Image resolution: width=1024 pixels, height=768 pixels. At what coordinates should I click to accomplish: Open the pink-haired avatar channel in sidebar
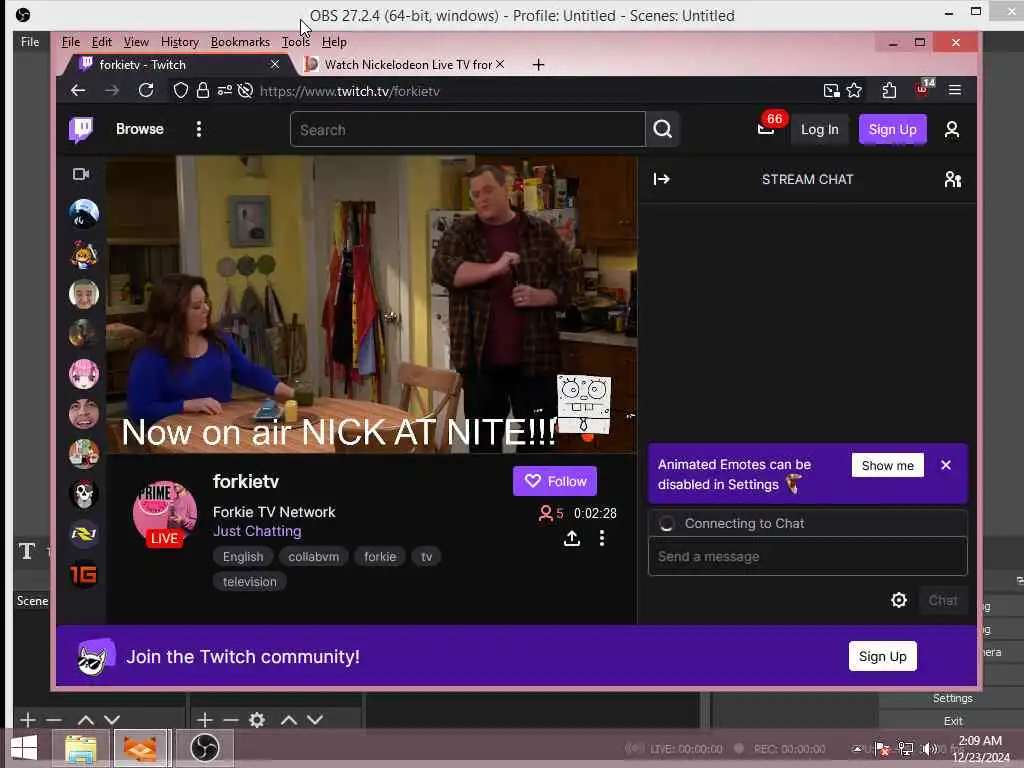(84, 374)
